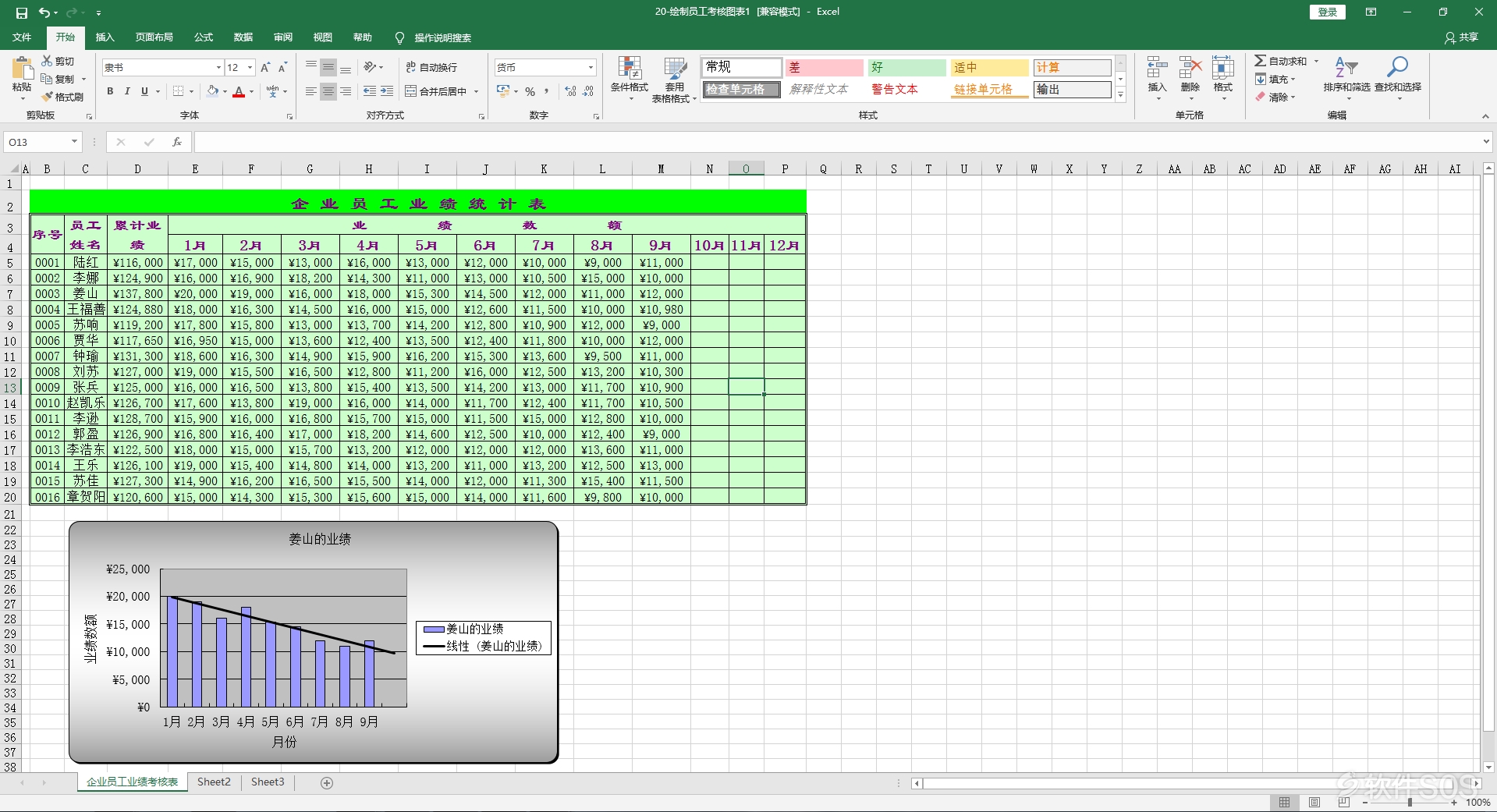
Task: Open Format as Table (套用表格格式)
Action: tap(674, 80)
